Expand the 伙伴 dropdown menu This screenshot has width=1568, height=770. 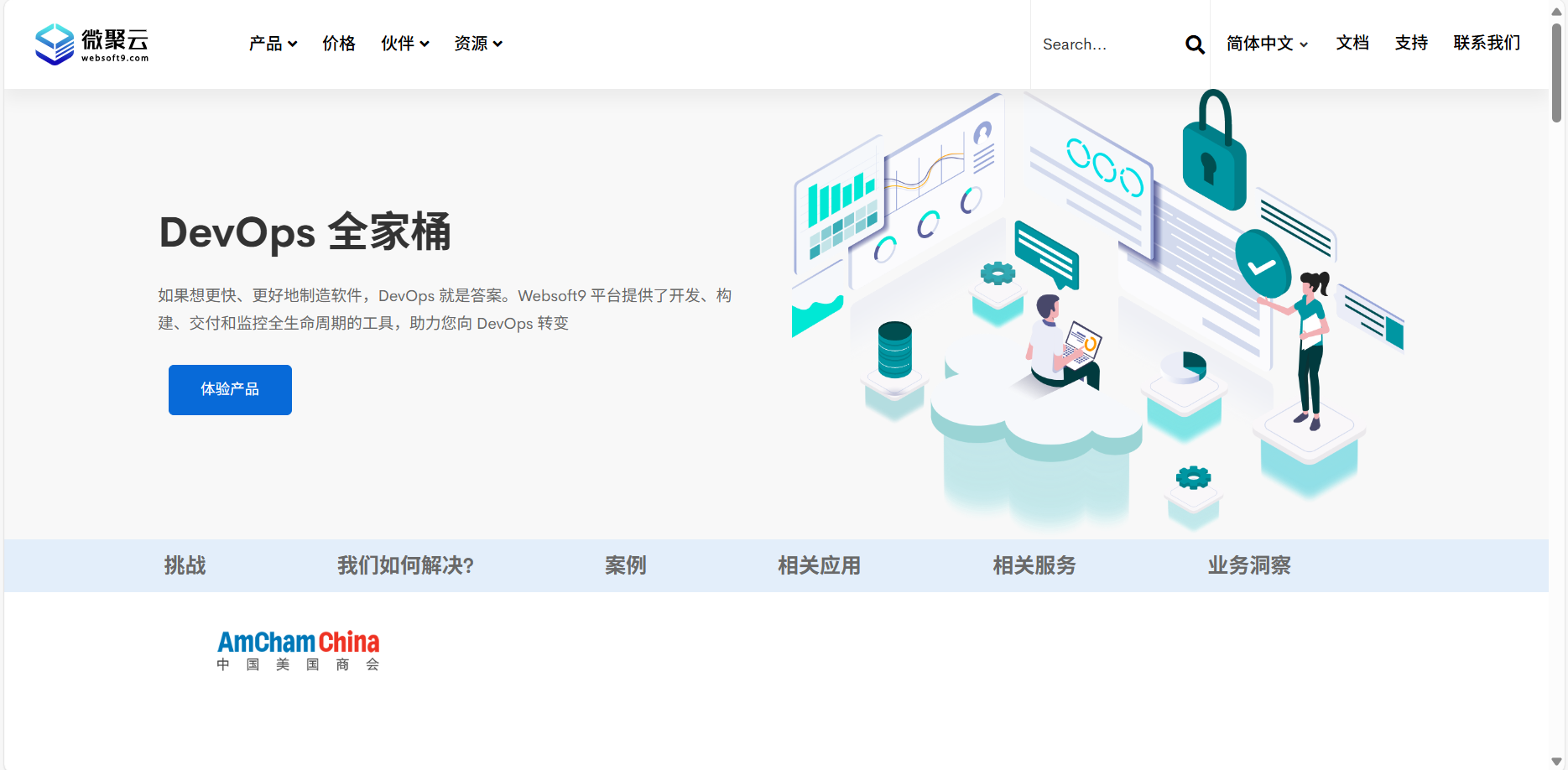pos(404,44)
